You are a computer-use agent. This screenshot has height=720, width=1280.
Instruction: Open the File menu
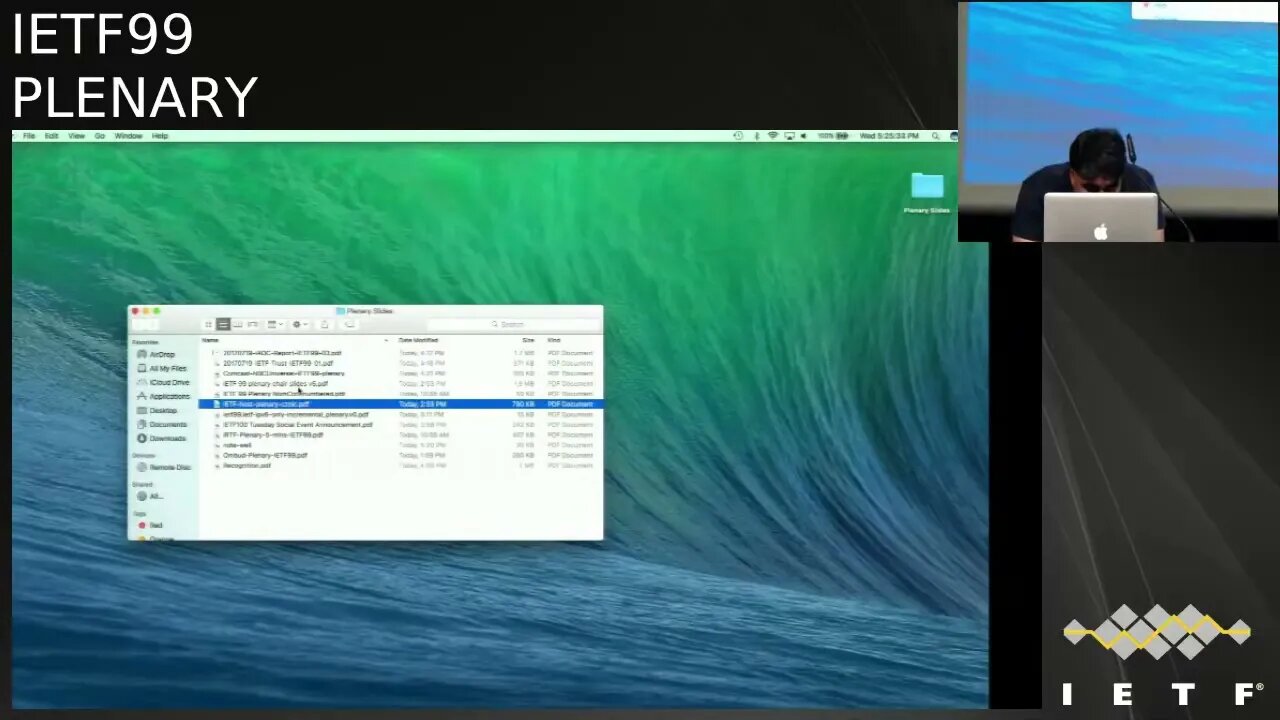(x=29, y=136)
